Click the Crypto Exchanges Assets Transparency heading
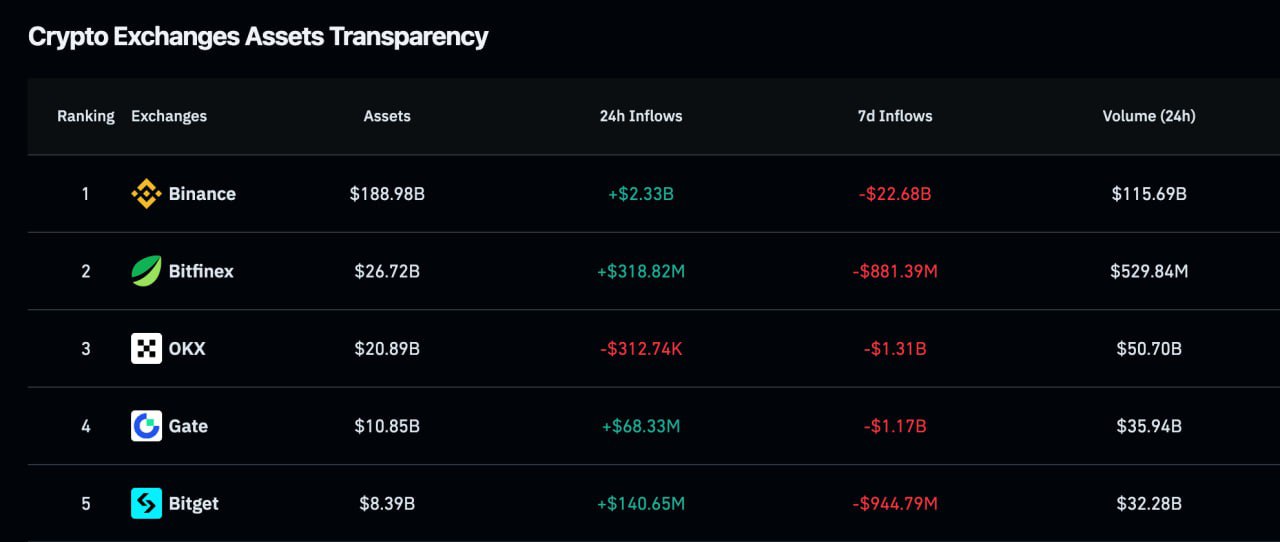The height and width of the screenshot is (542, 1280). (258, 37)
